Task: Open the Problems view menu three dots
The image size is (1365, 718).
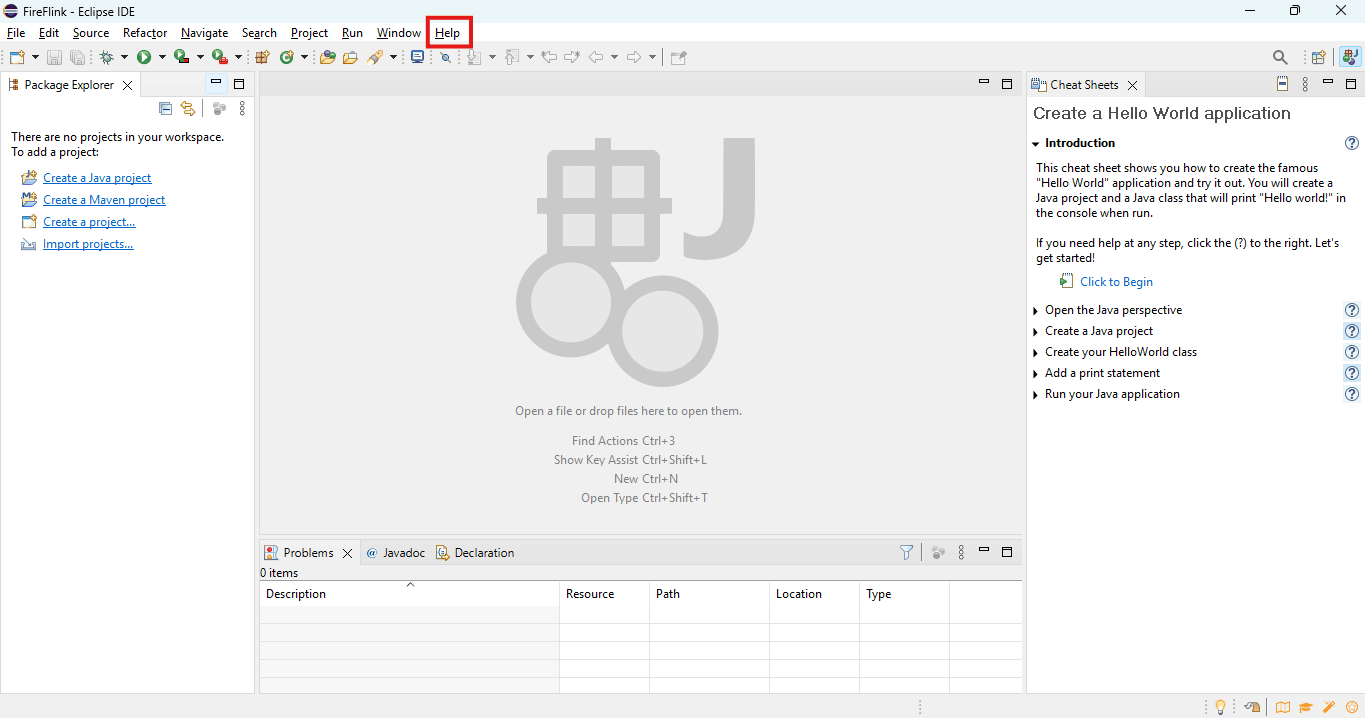Action: pos(961,552)
